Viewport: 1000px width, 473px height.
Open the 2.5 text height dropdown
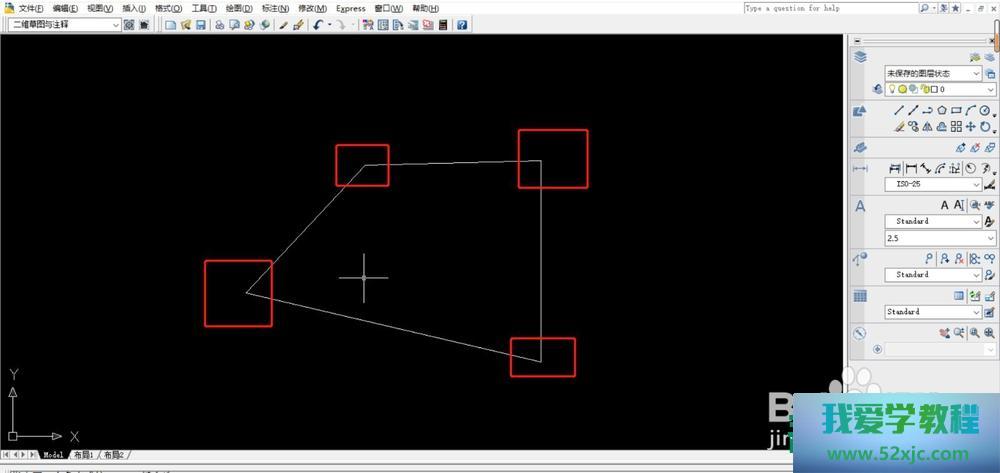point(990,239)
